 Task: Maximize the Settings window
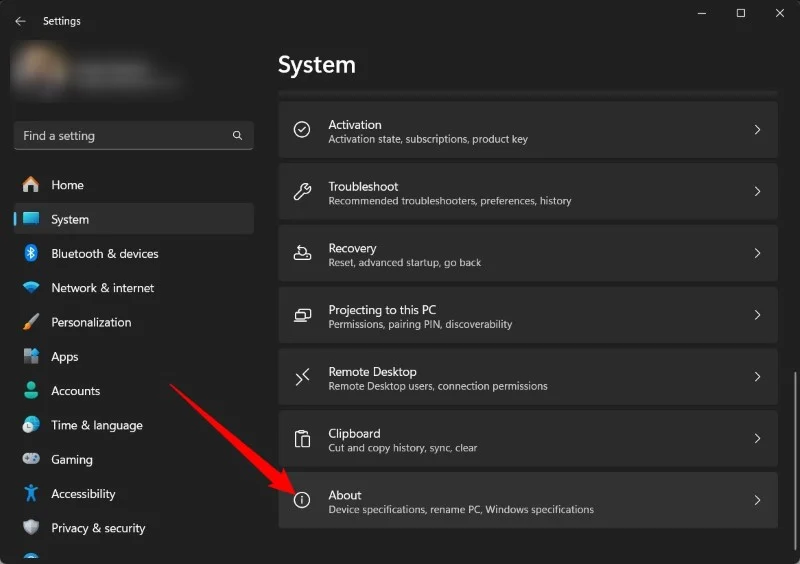[741, 13]
